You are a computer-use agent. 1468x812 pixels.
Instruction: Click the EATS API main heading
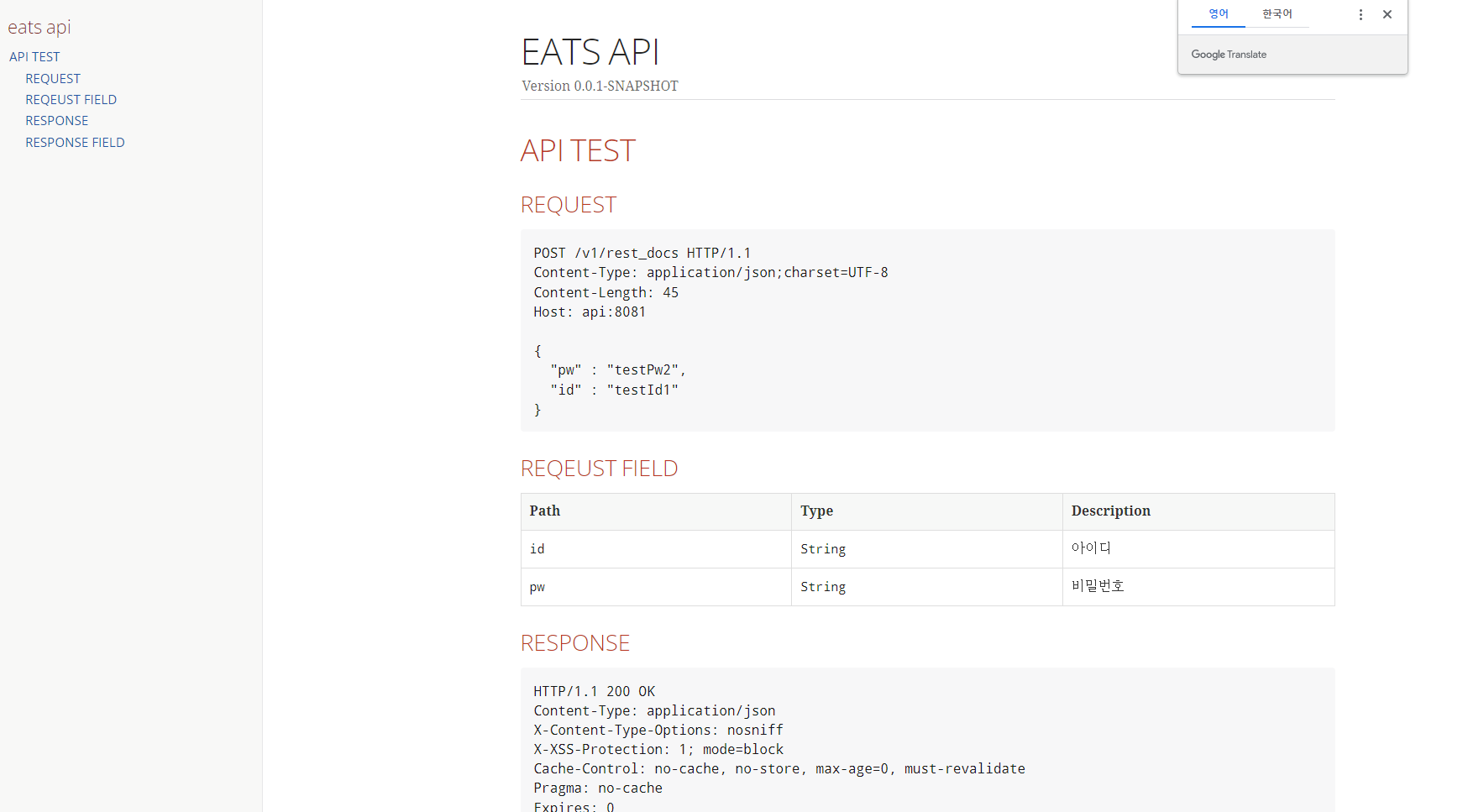point(590,52)
